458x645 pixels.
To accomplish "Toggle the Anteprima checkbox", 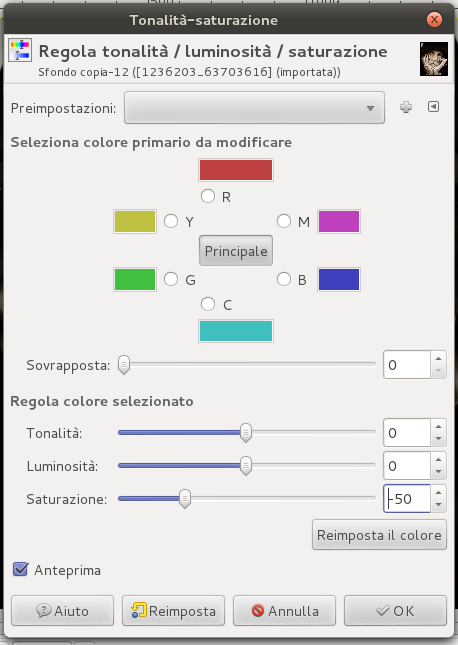I will point(20,570).
